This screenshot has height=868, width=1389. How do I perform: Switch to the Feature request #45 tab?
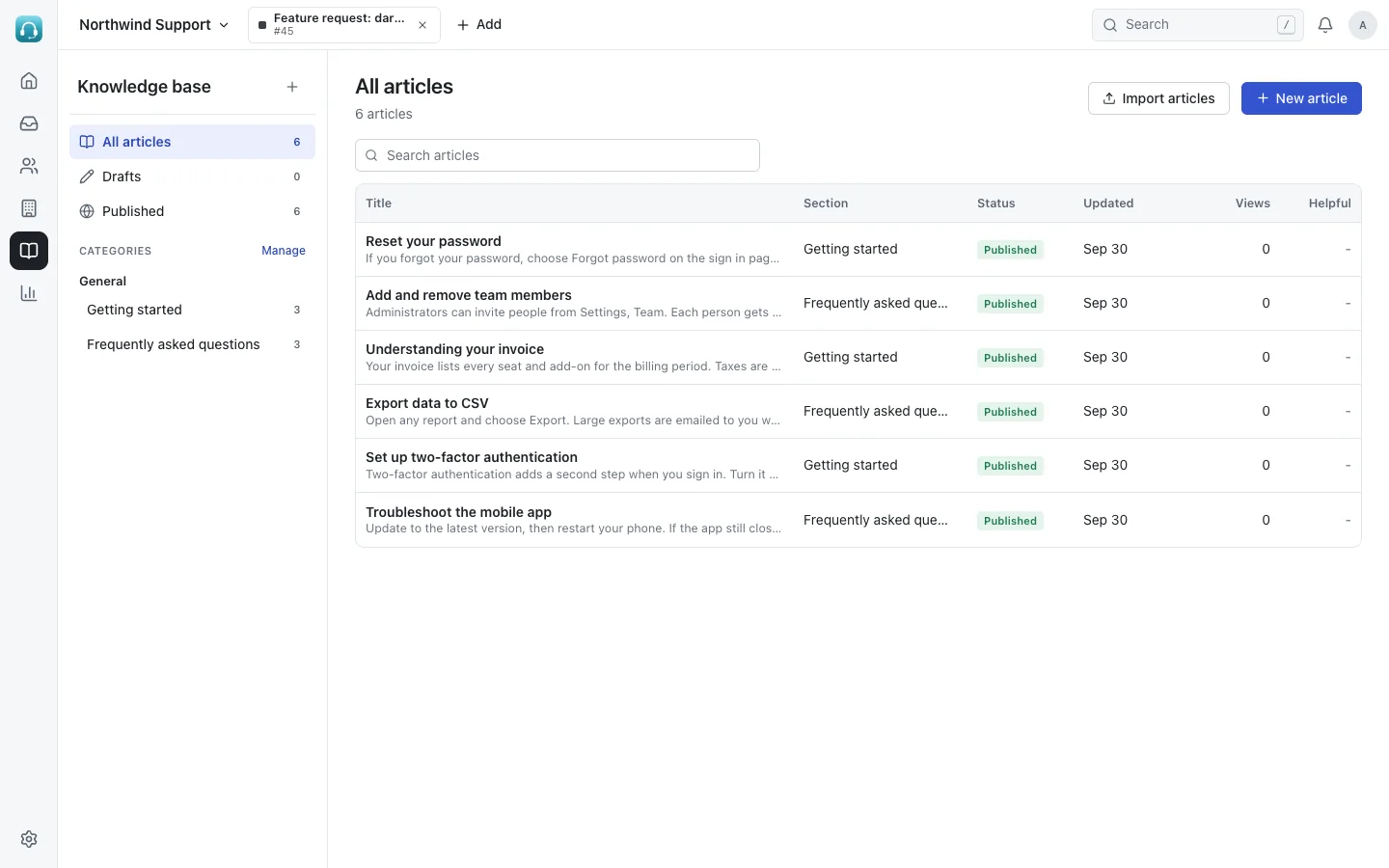(x=333, y=25)
